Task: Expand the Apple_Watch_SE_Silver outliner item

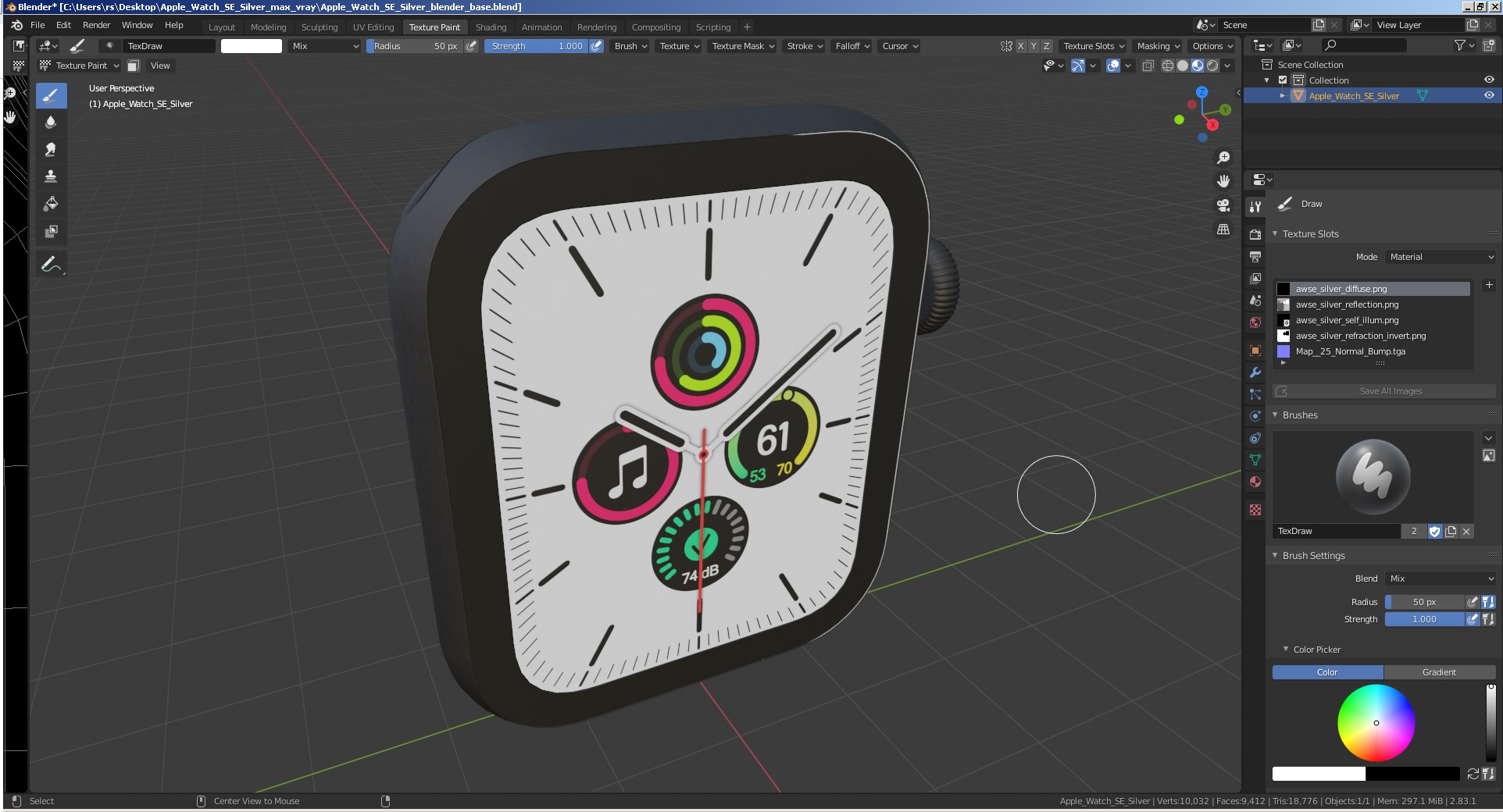Action: point(1282,95)
